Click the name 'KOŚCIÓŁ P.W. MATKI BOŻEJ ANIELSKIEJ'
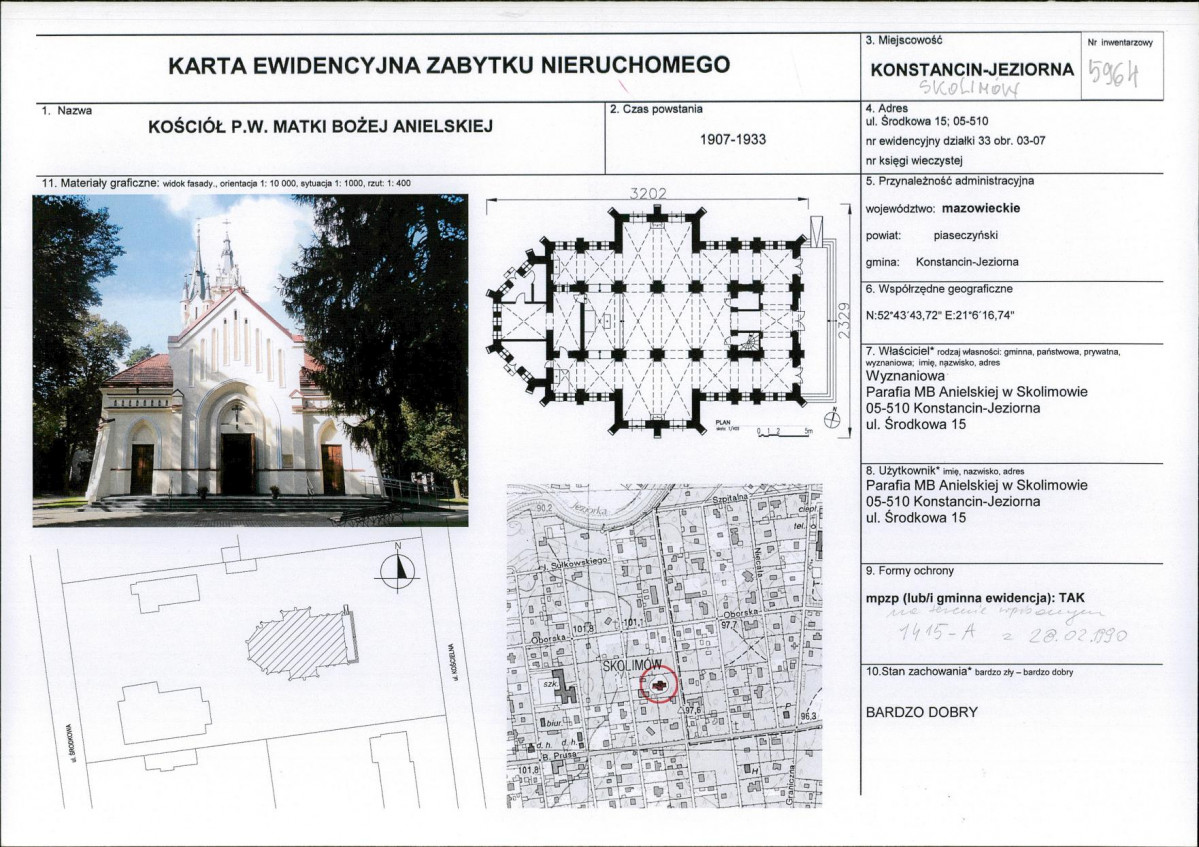Image resolution: width=1199 pixels, height=847 pixels. pyautogui.click(x=320, y=126)
